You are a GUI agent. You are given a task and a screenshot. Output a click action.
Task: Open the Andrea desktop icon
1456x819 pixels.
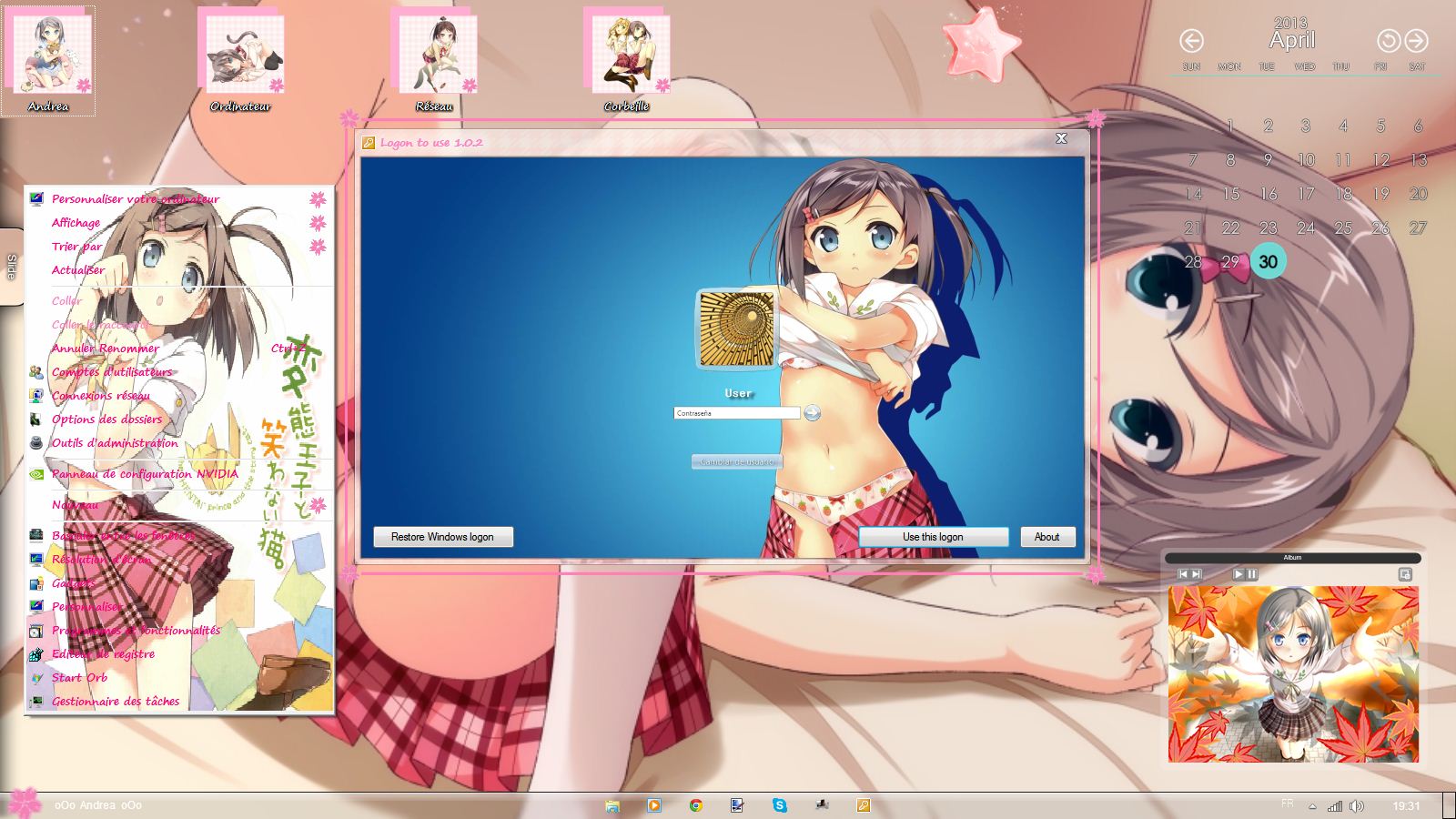[48, 60]
